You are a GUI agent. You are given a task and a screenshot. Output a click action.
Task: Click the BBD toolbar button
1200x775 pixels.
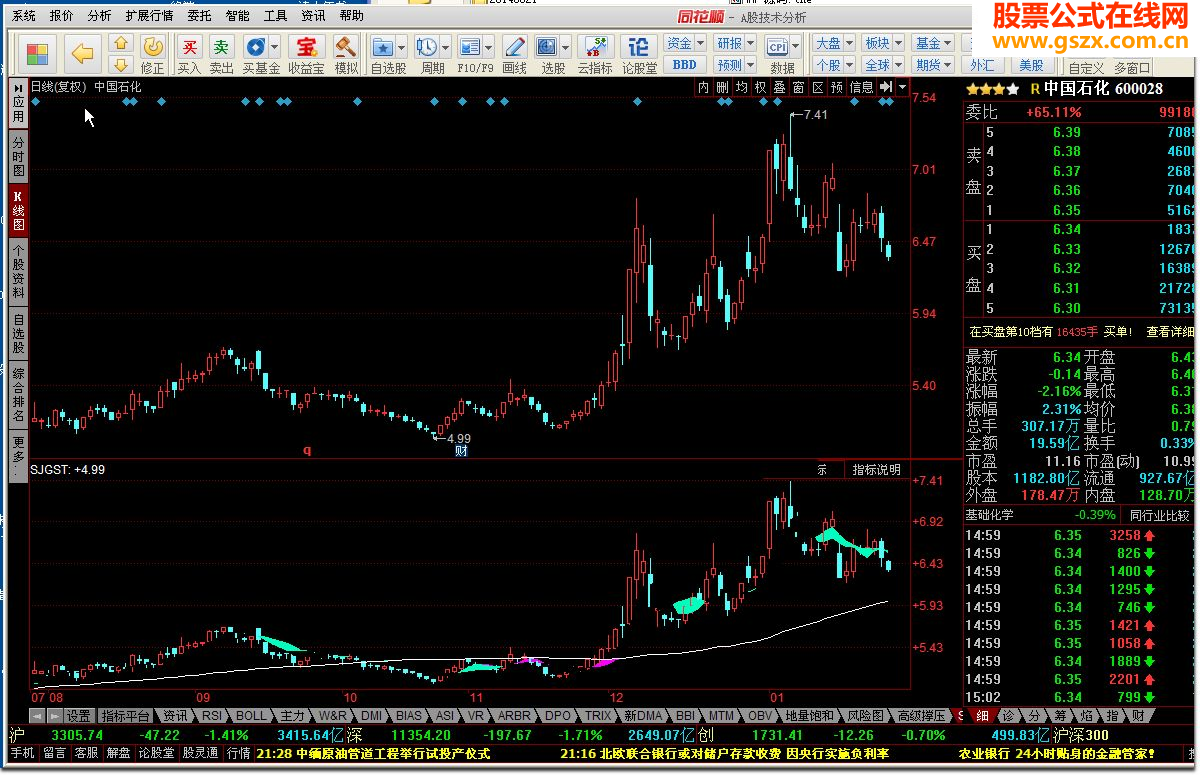(x=684, y=64)
